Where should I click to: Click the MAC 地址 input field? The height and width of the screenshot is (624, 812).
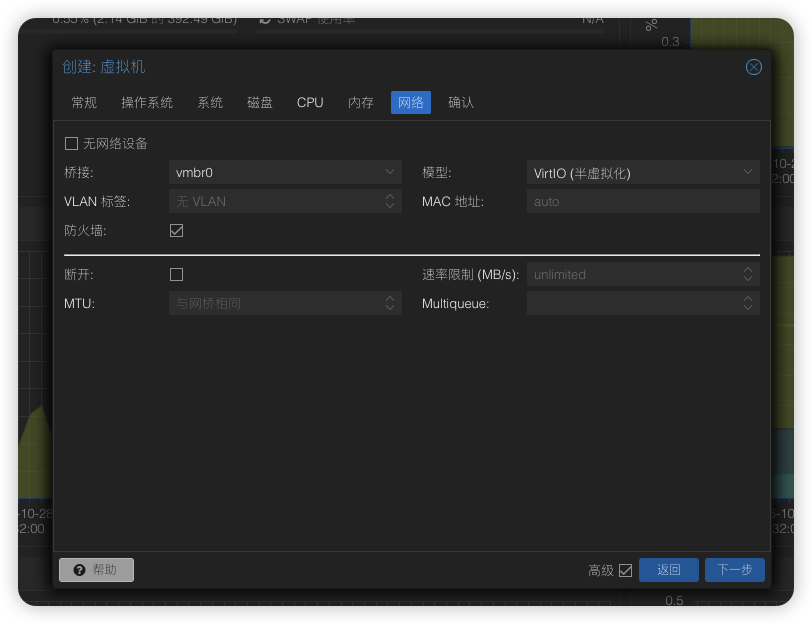pos(642,201)
